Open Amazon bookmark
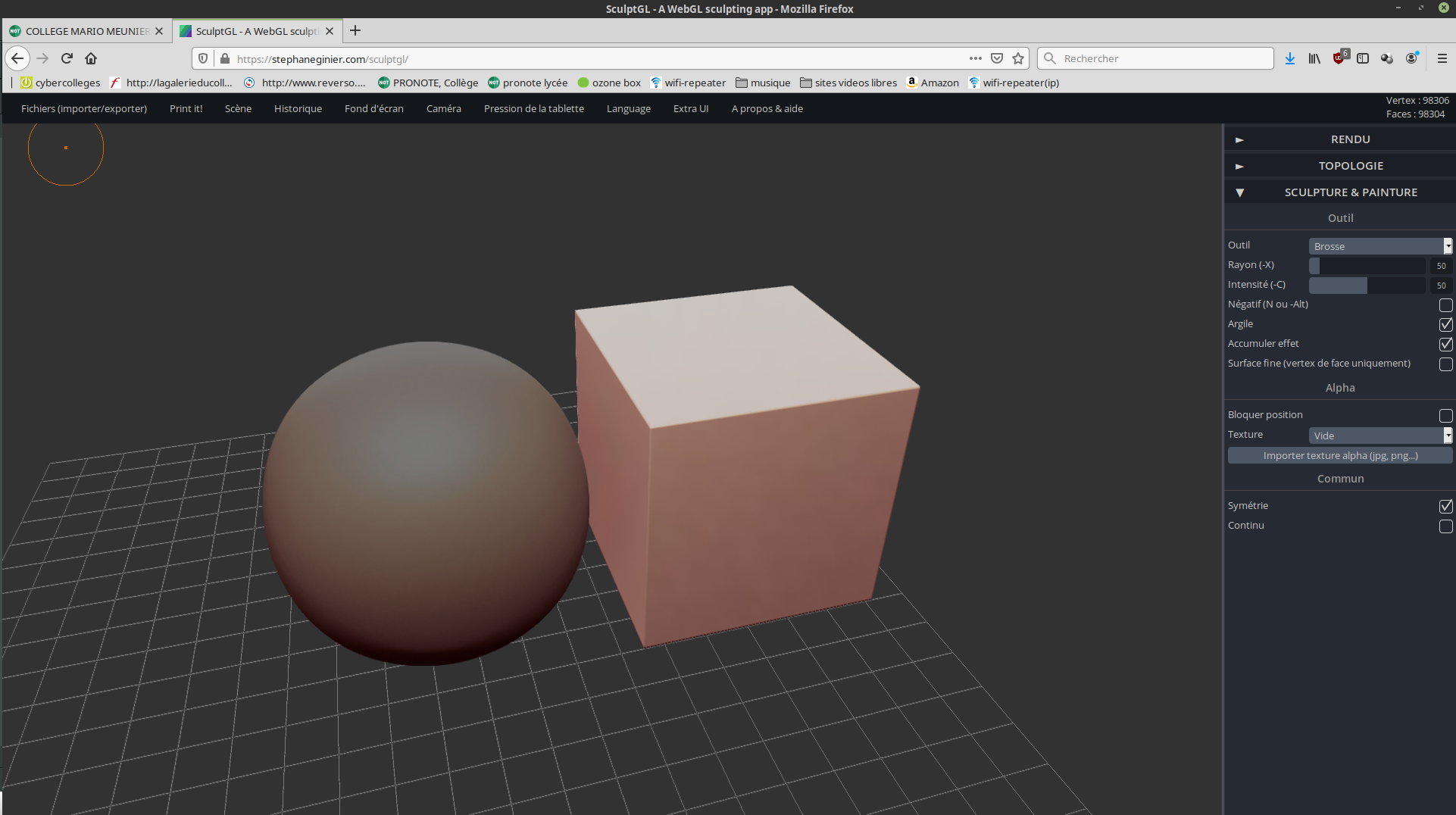This screenshot has height=815, width=1456. (x=933, y=83)
